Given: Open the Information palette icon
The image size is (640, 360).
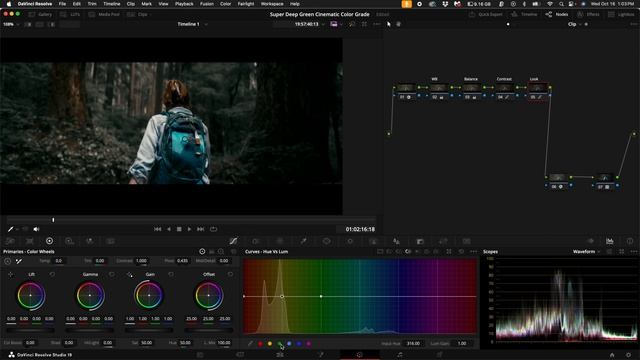Looking at the screenshot, I should (x=629, y=241).
